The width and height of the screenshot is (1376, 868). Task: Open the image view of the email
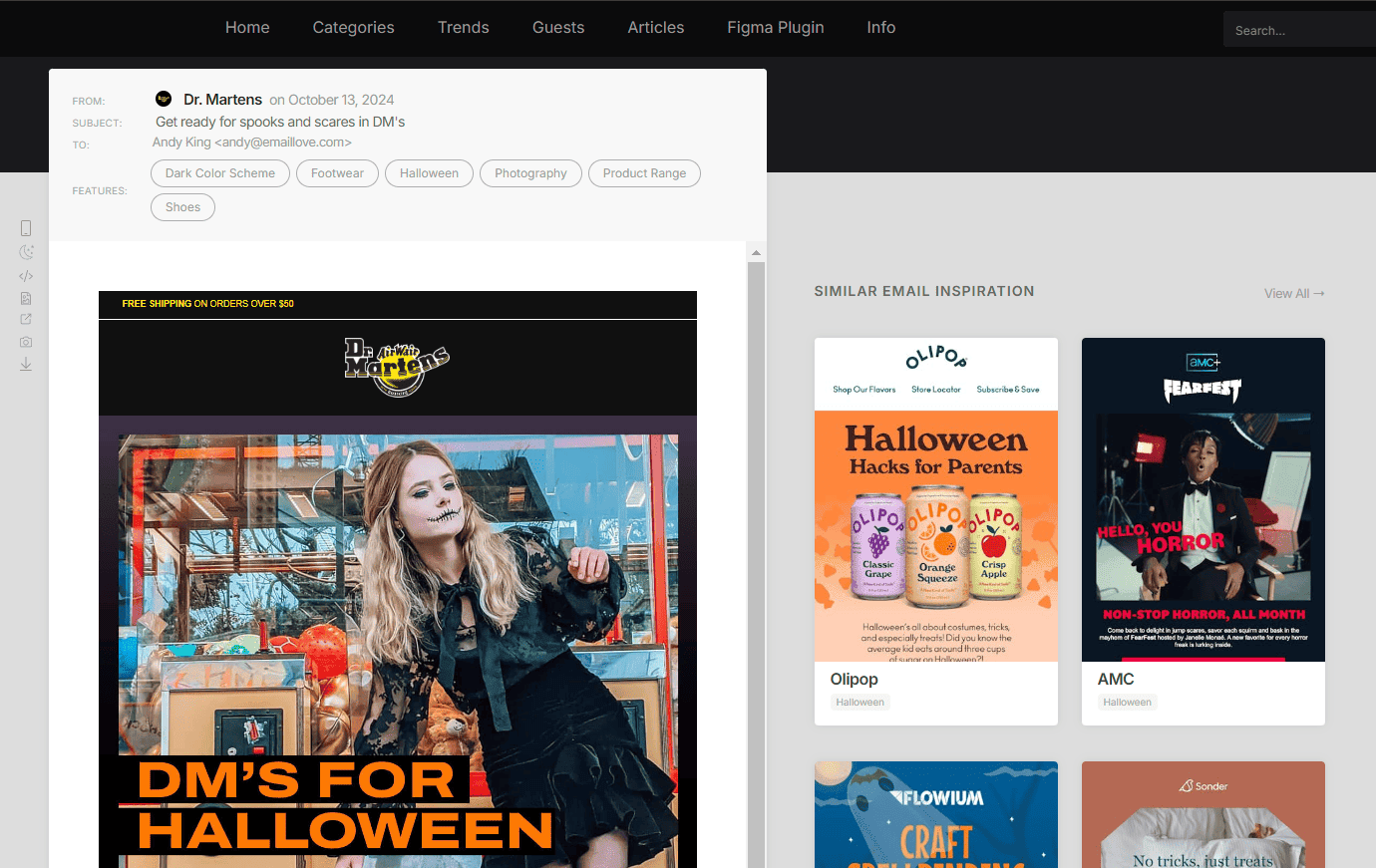pos(25,298)
